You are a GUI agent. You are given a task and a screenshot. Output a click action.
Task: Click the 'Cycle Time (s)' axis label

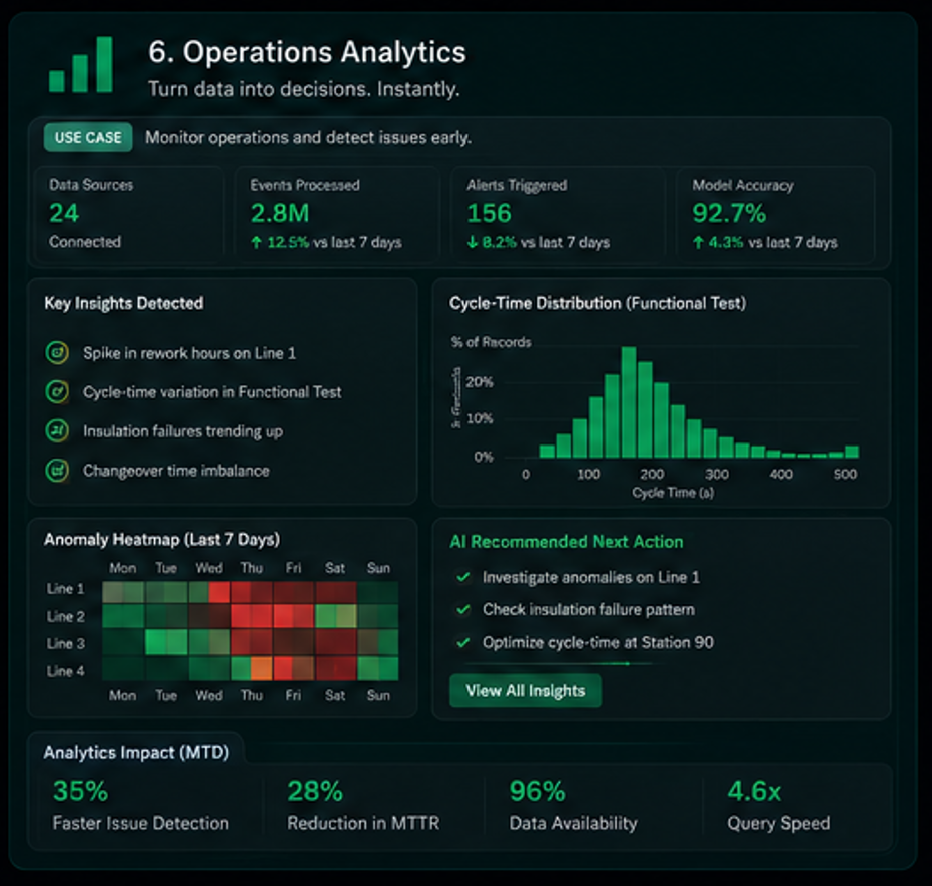[673, 493]
